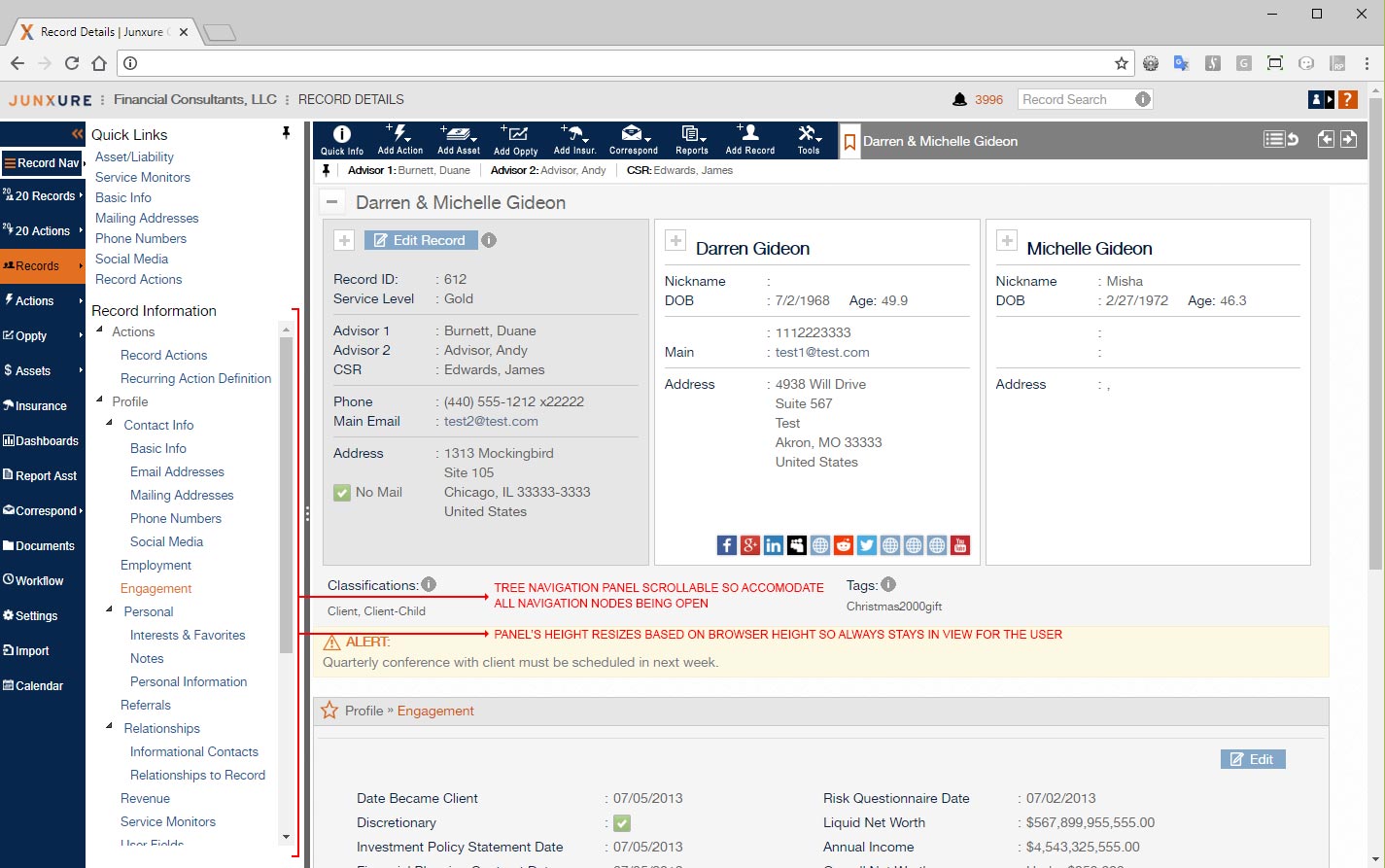The height and width of the screenshot is (868, 1385).
Task: Collapse the Personal tree node arrow
Action: click(110, 610)
